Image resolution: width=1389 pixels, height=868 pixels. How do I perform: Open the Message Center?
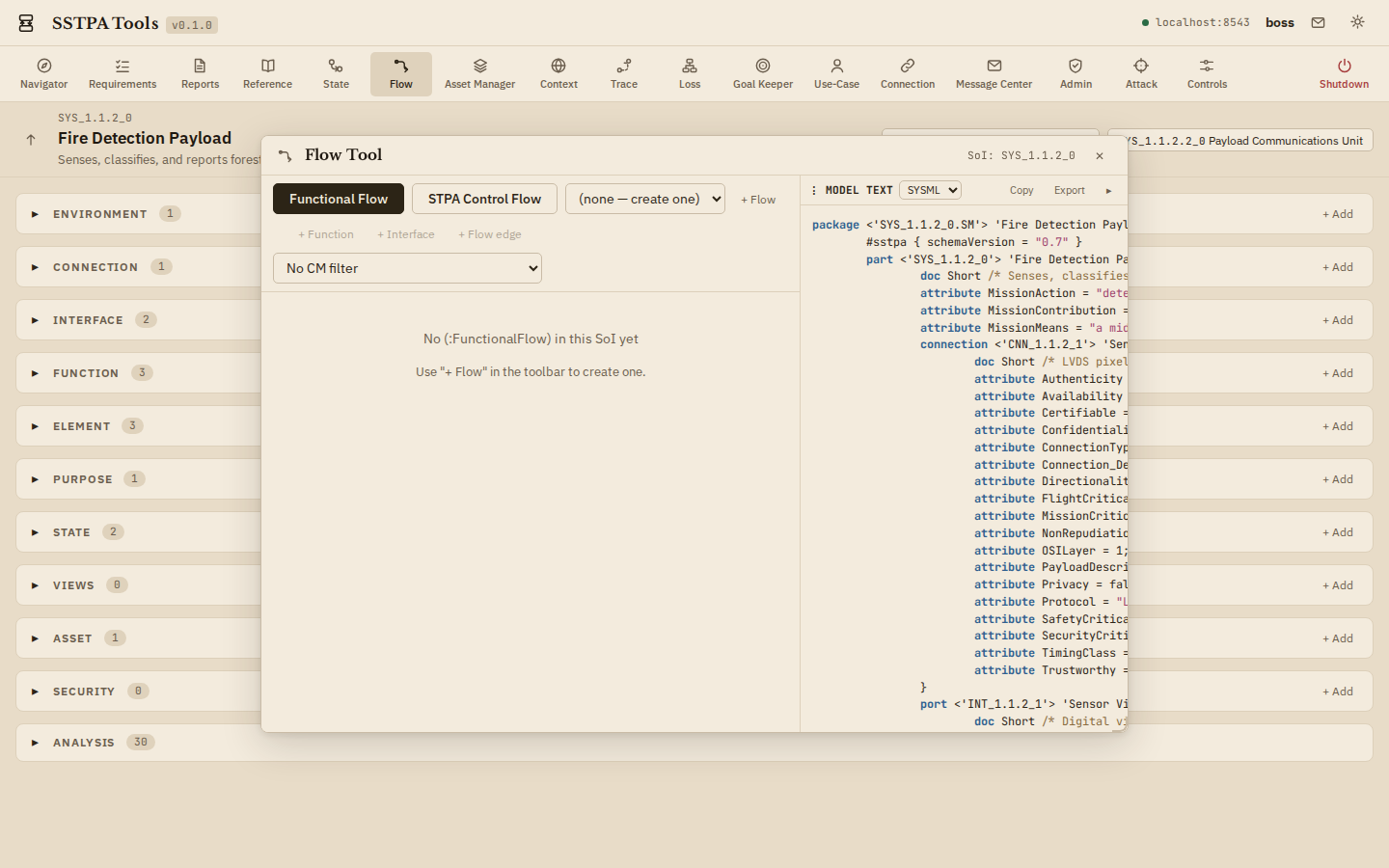[x=994, y=74]
